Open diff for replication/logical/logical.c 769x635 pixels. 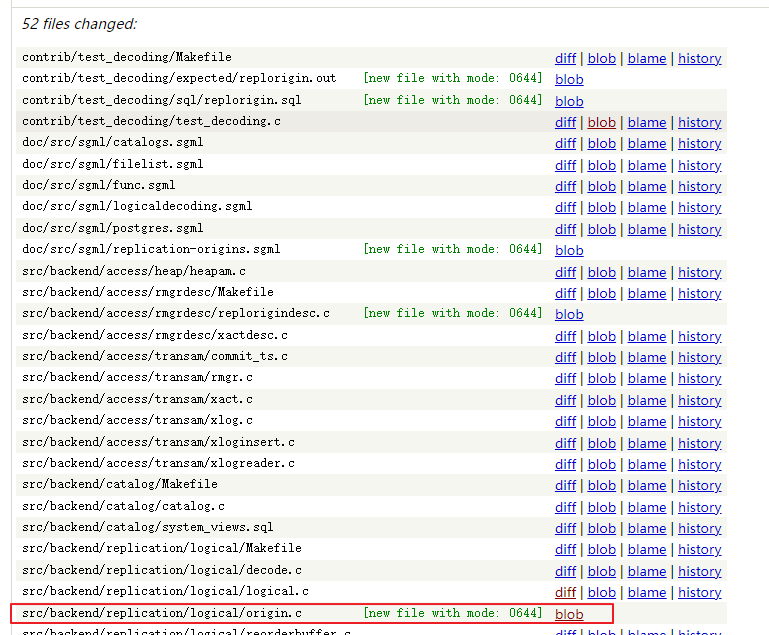pyautogui.click(x=565, y=592)
